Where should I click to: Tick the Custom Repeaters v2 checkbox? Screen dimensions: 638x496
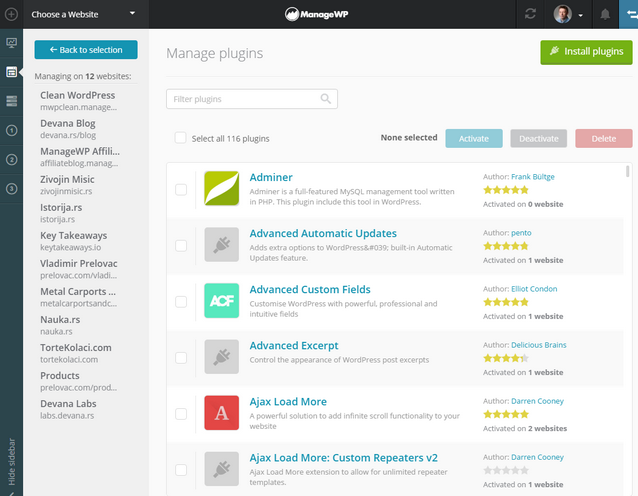click(x=181, y=470)
